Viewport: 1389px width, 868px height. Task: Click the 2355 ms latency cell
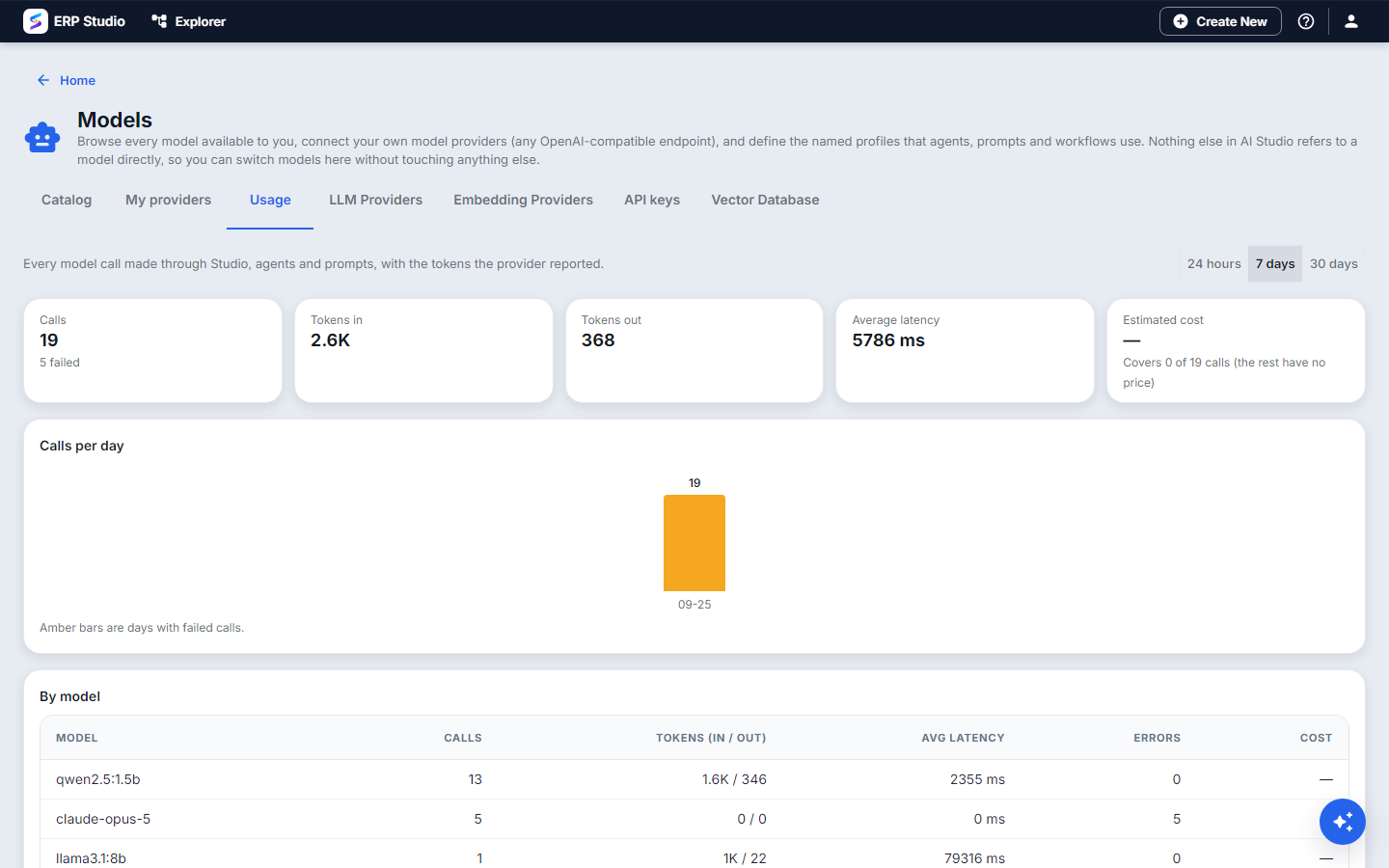click(x=977, y=779)
